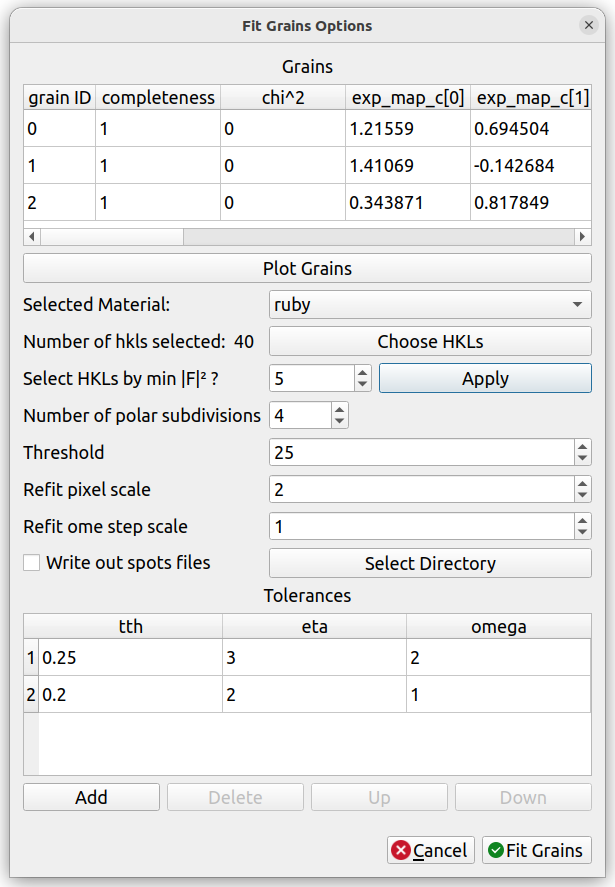
Task: Click the tth tolerance column header
Action: tap(130, 626)
